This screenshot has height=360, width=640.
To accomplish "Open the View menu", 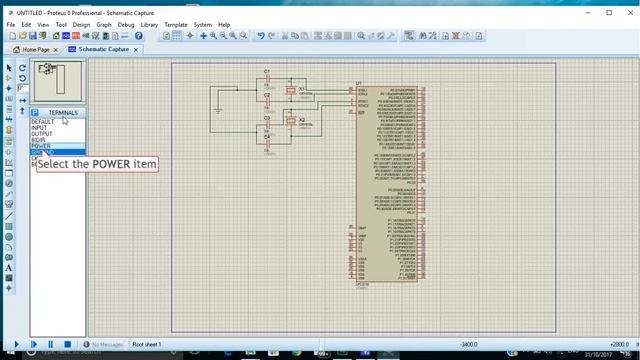I will (x=43, y=24).
